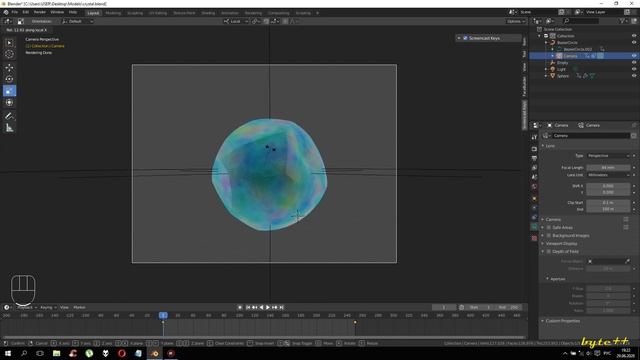Open the Render properties tab icon
This screenshot has width=640, height=360.
[534, 149]
